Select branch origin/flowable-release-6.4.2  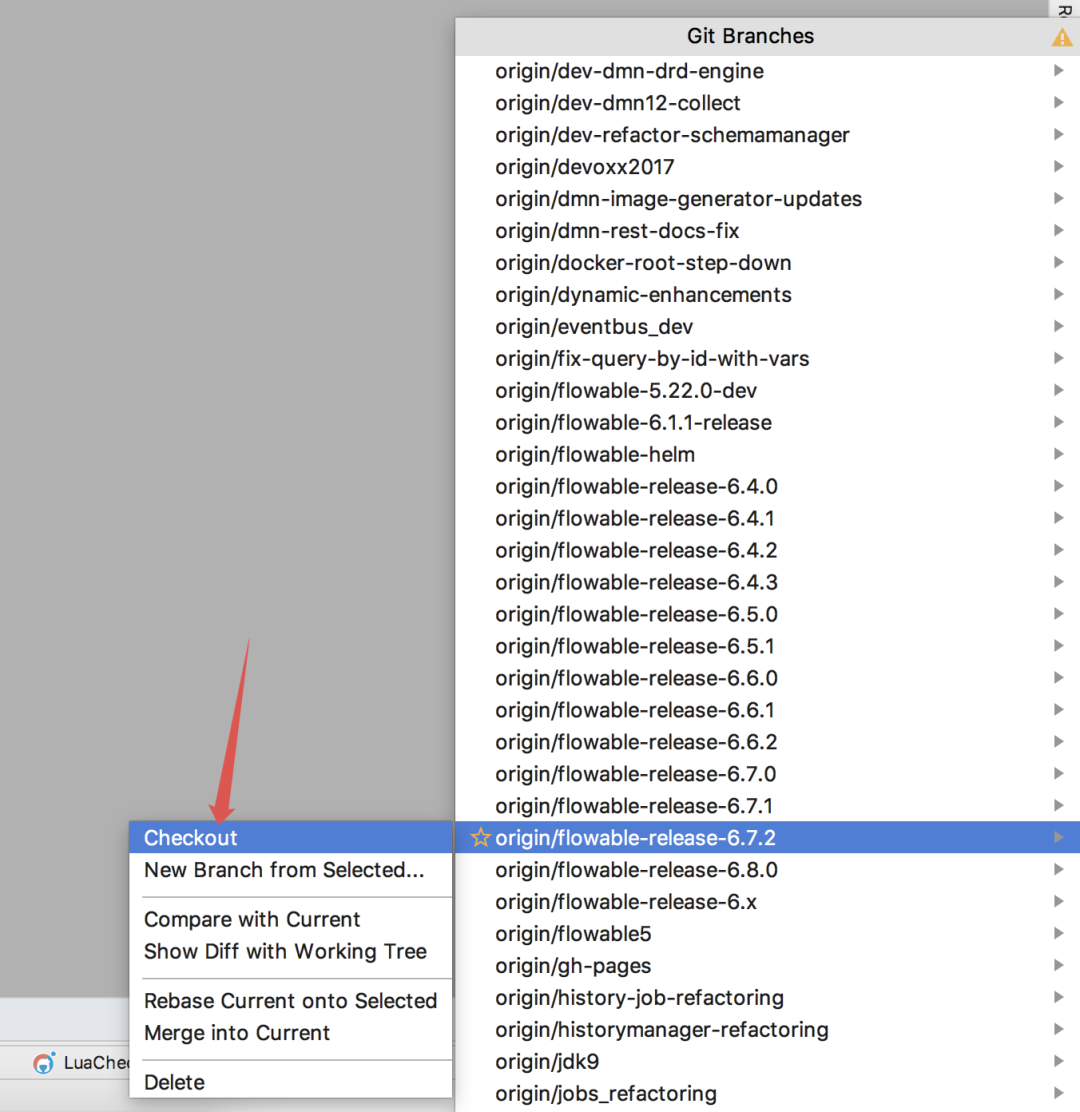[767, 550]
